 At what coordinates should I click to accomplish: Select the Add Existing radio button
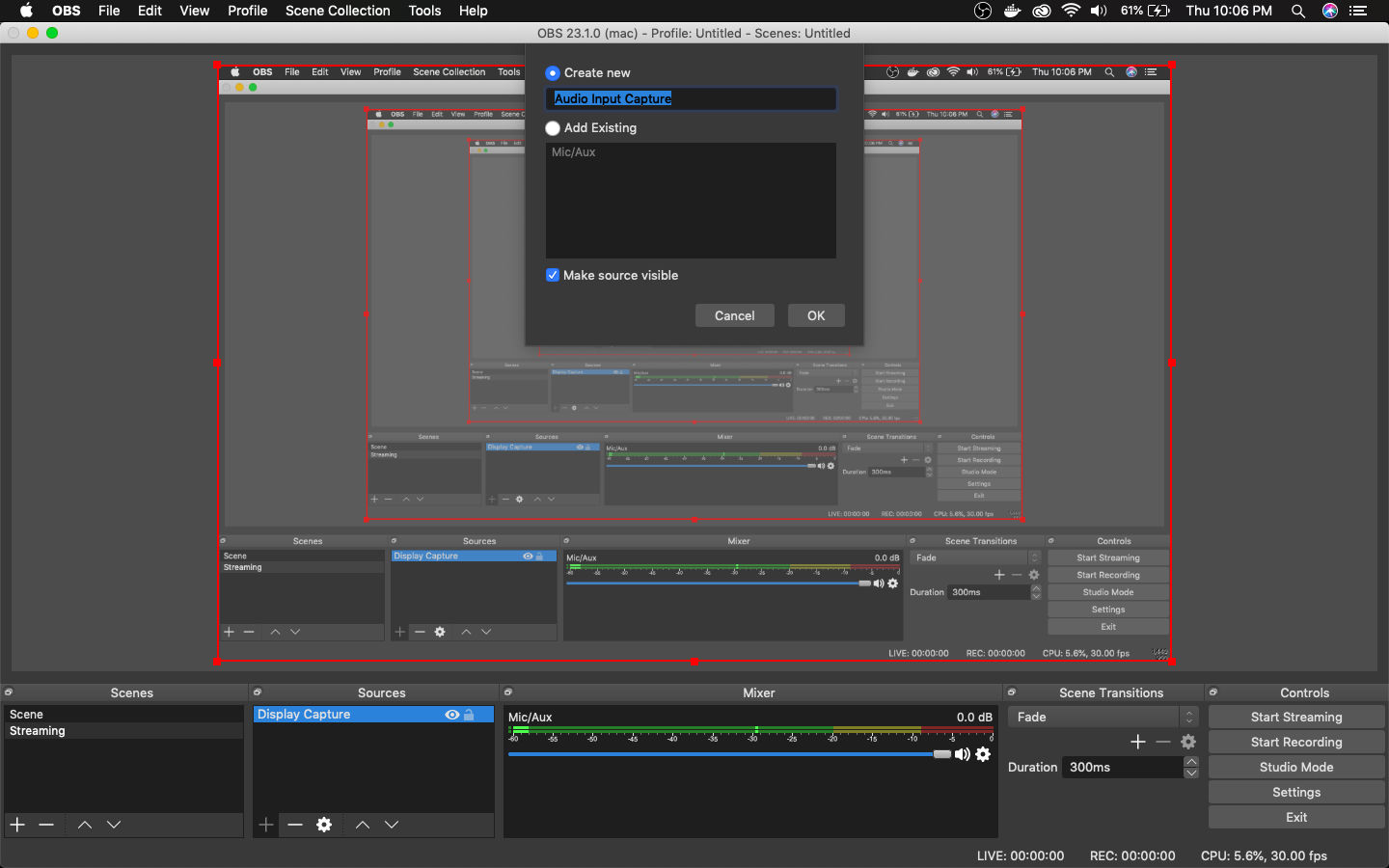[x=553, y=128]
